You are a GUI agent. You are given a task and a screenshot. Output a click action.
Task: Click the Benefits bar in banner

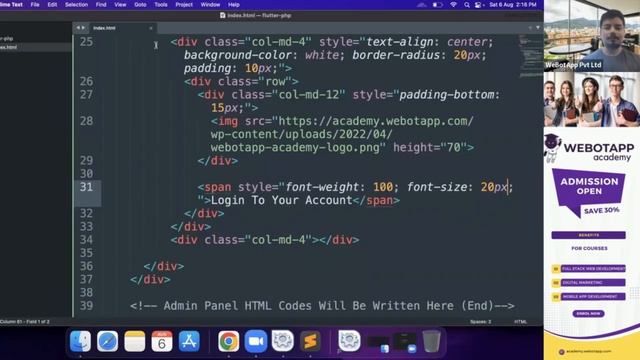coord(589,235)
